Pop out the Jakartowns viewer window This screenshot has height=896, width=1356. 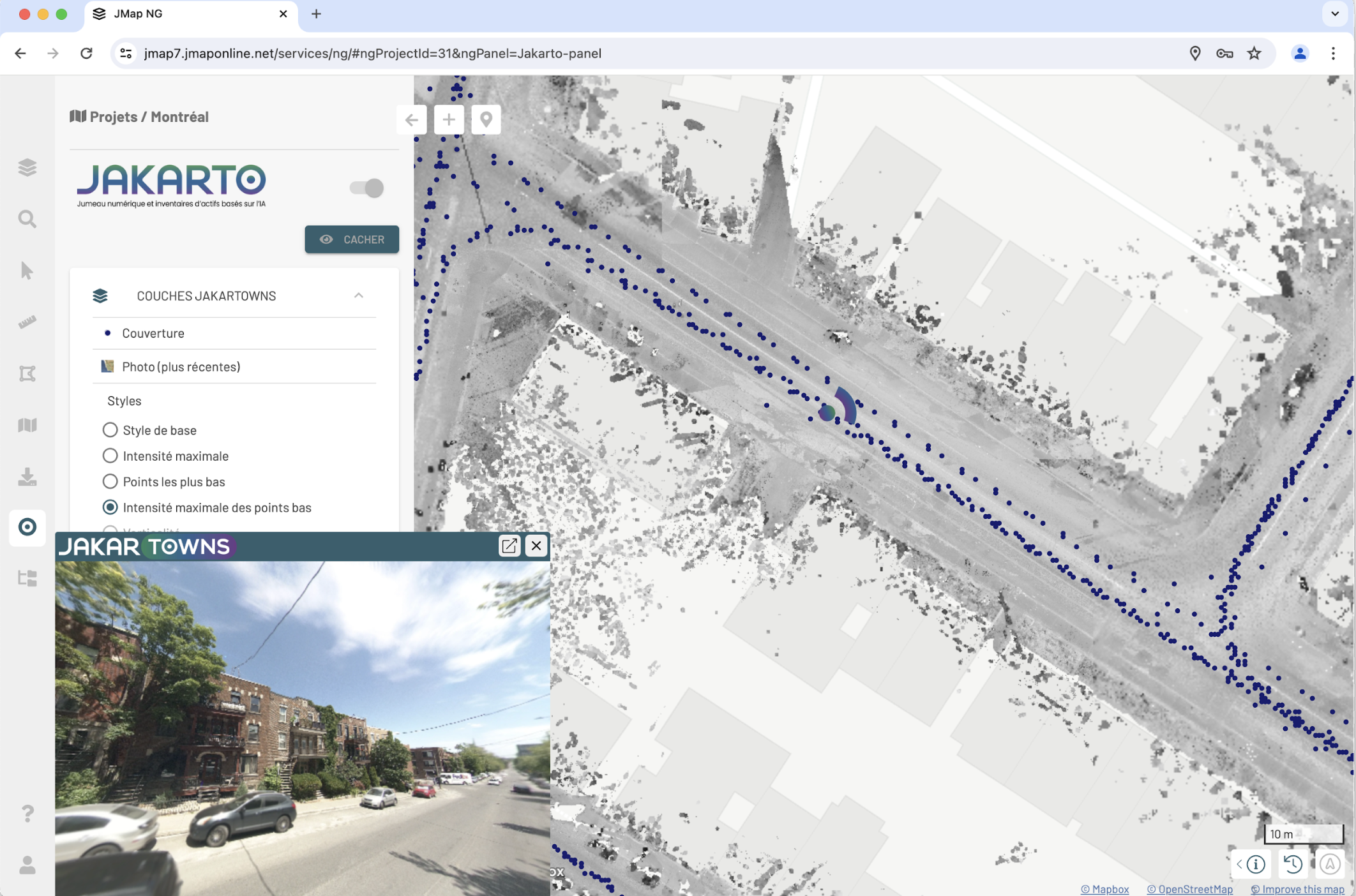tap(509, 546)
